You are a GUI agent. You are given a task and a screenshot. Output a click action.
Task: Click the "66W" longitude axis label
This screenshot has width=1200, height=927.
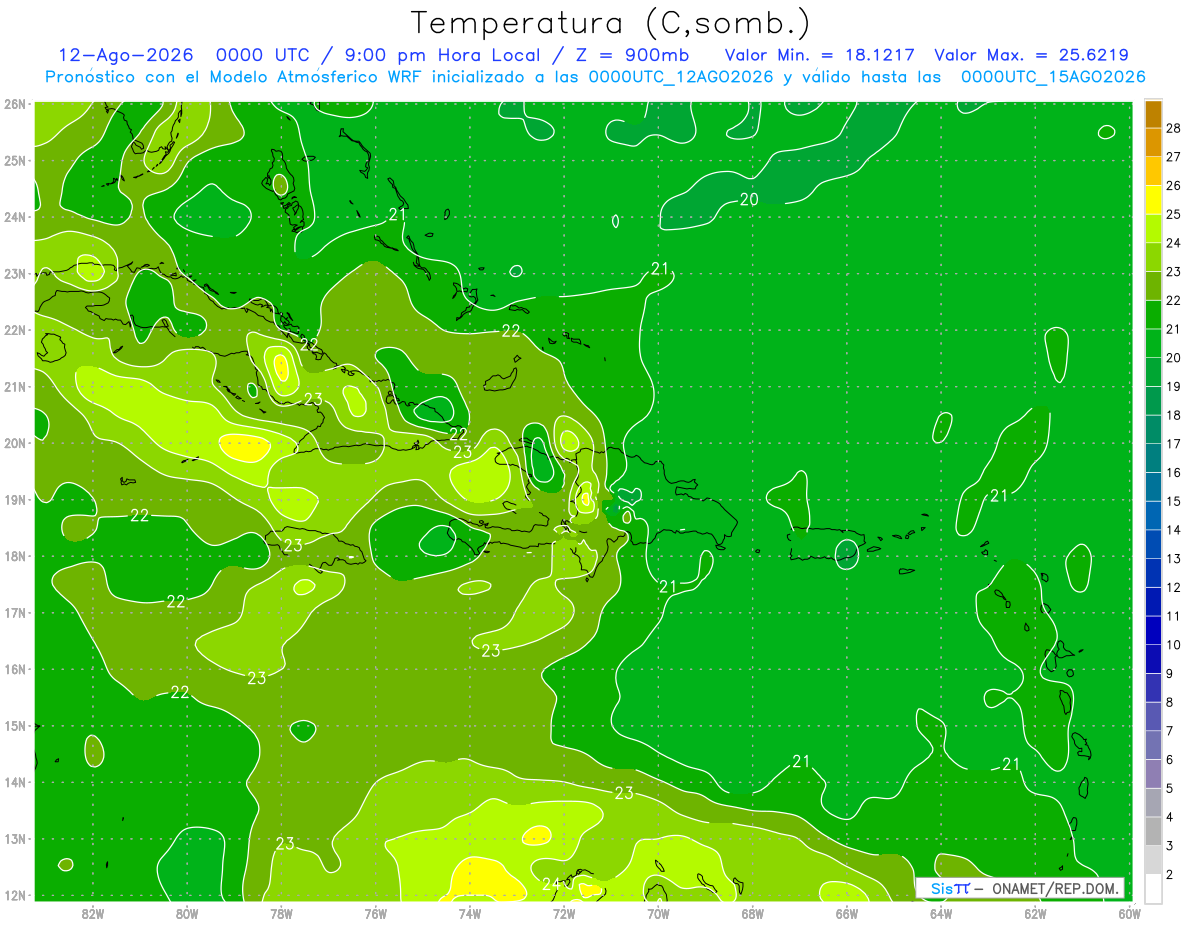(846, 912)
